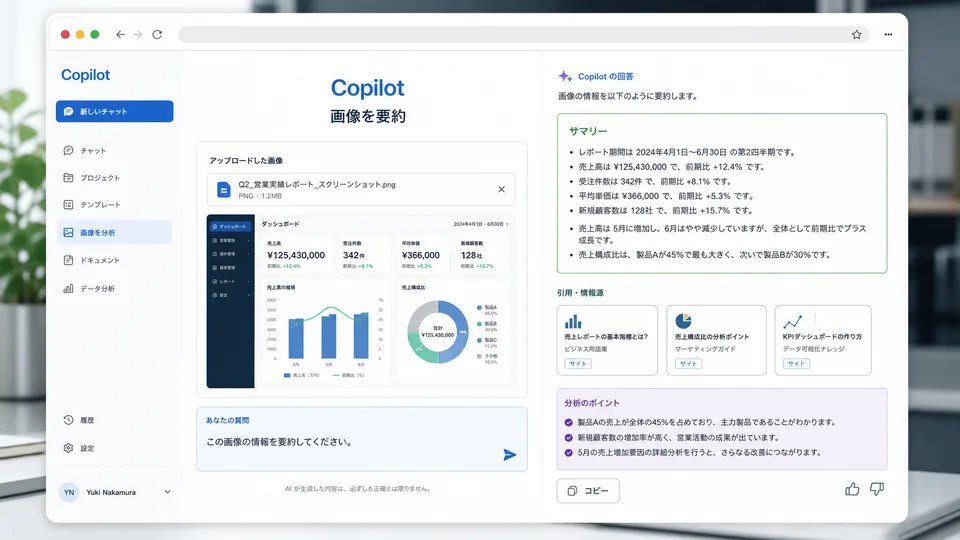Click the YN user avatar

tap(69, 492)
